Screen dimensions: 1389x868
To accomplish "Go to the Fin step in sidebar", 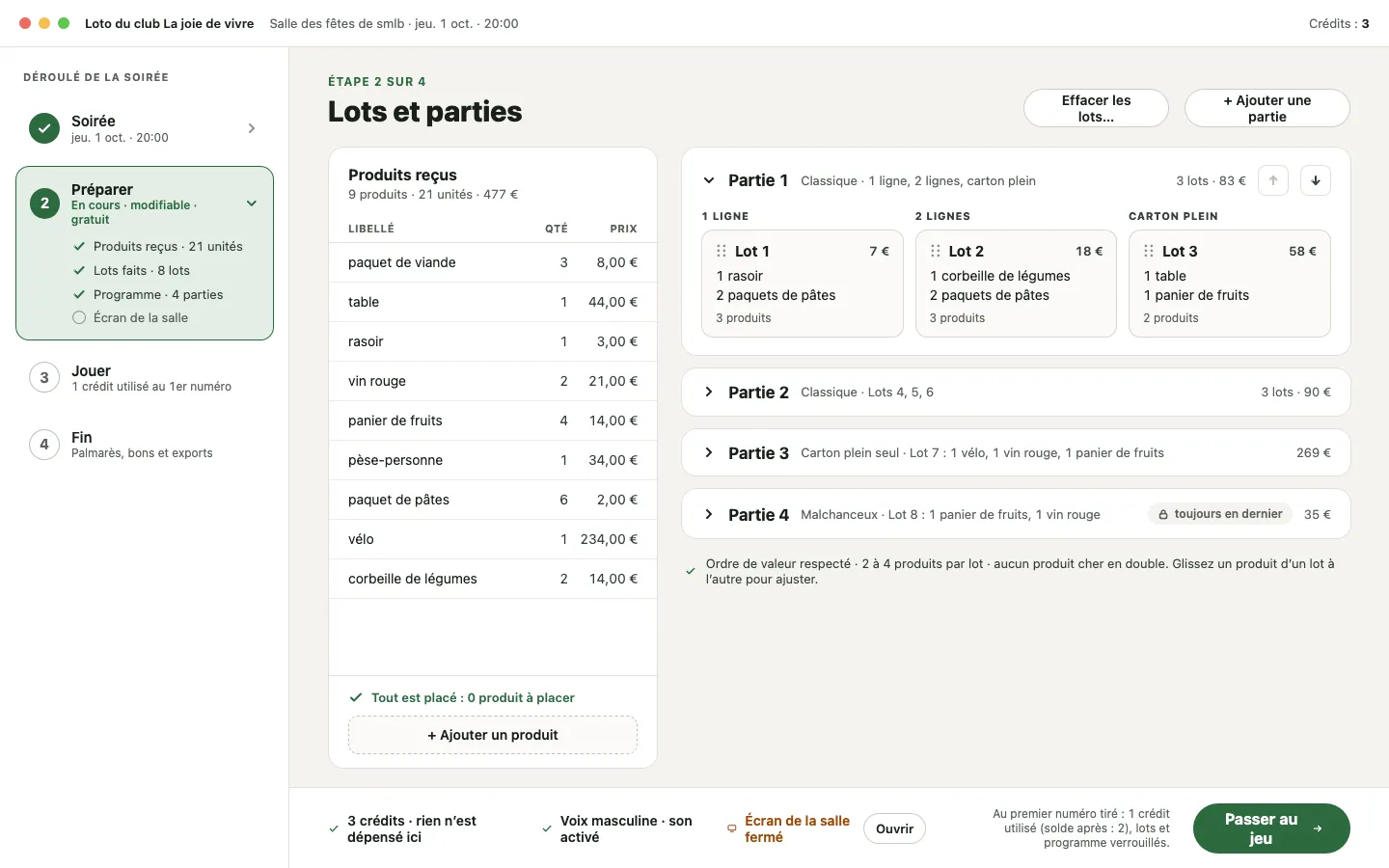I will coord(145,445).
